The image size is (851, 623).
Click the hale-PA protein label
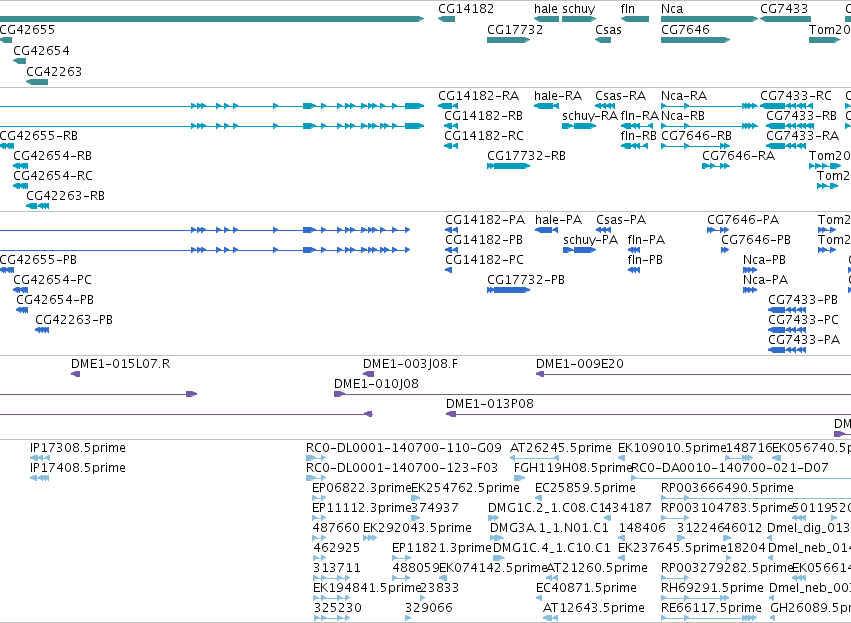[558, 220]
